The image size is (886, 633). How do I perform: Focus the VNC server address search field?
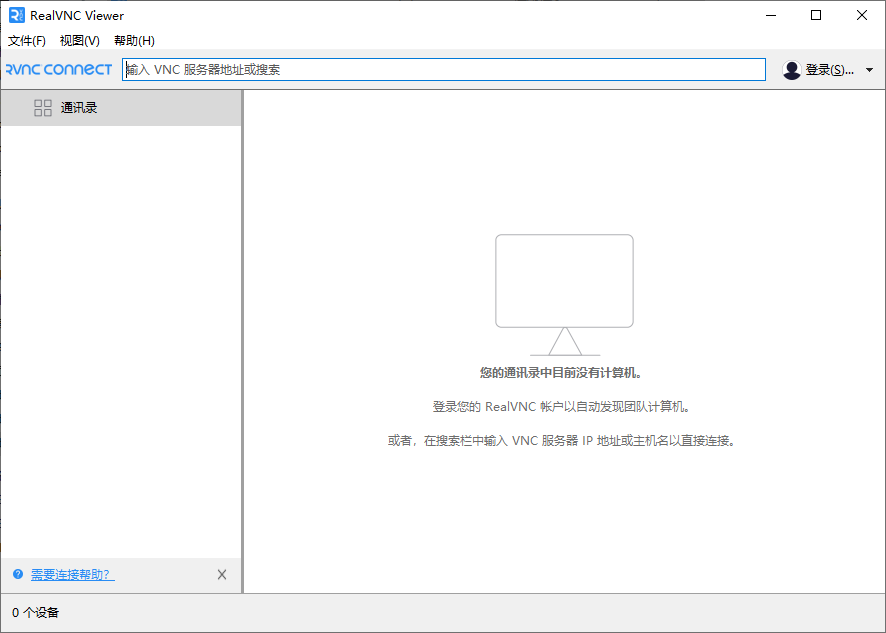(444, 70)
